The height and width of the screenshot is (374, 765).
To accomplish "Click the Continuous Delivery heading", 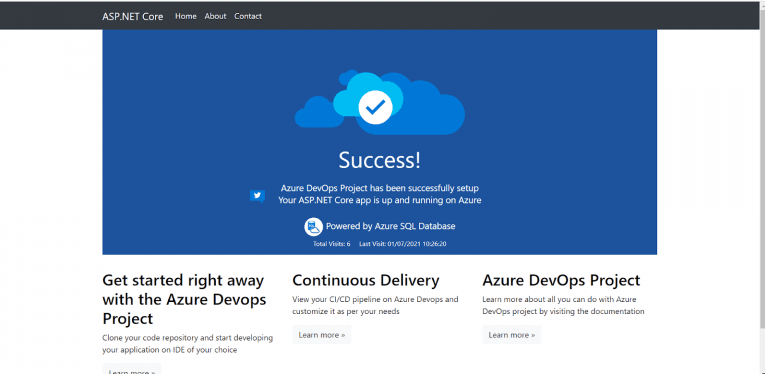I will 366,280.
